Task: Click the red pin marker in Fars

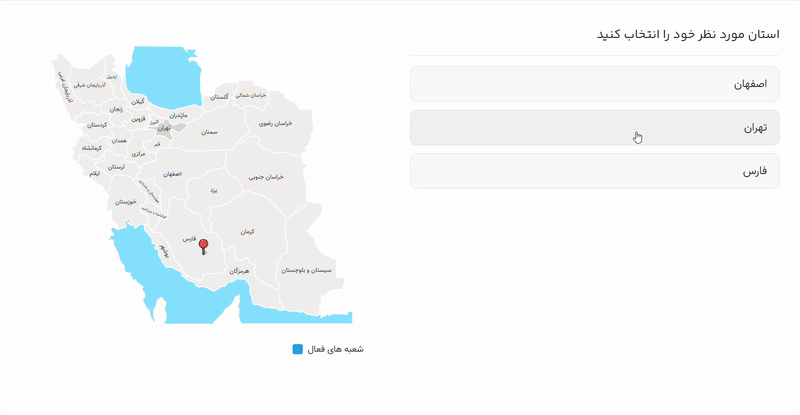Action: pyautogui.click(x=204, y=245)
